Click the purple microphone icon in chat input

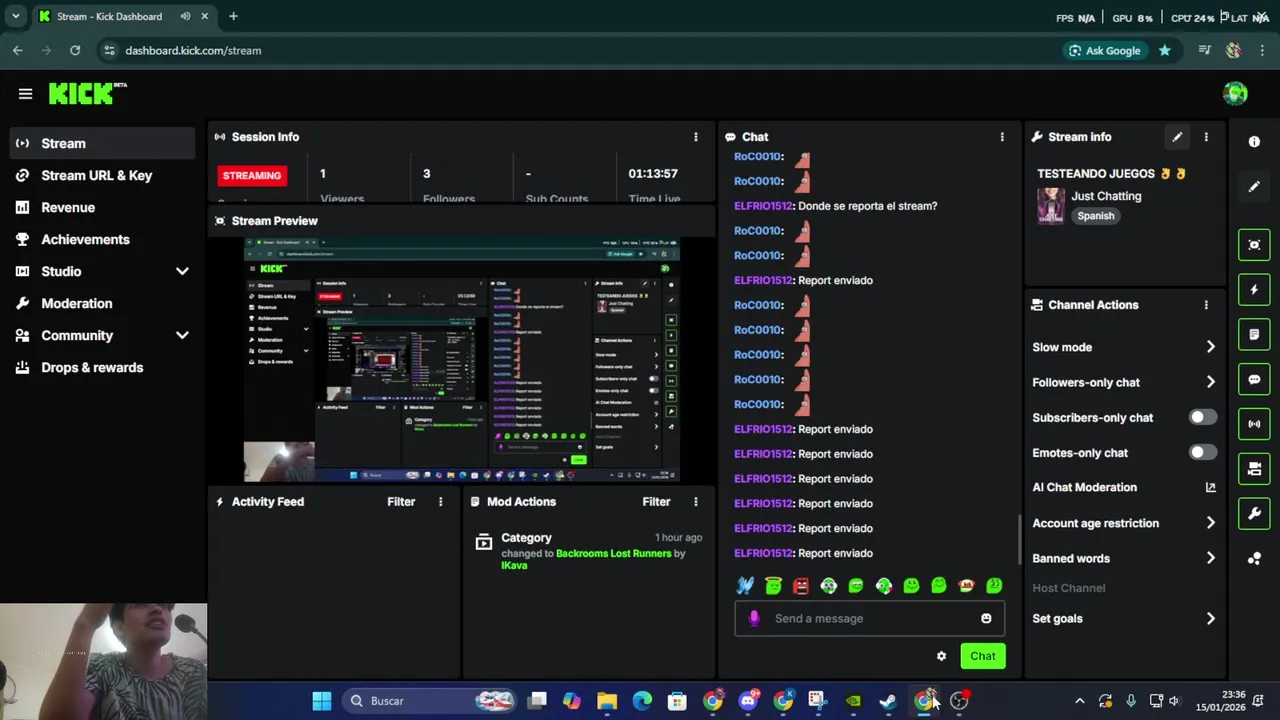754,618
